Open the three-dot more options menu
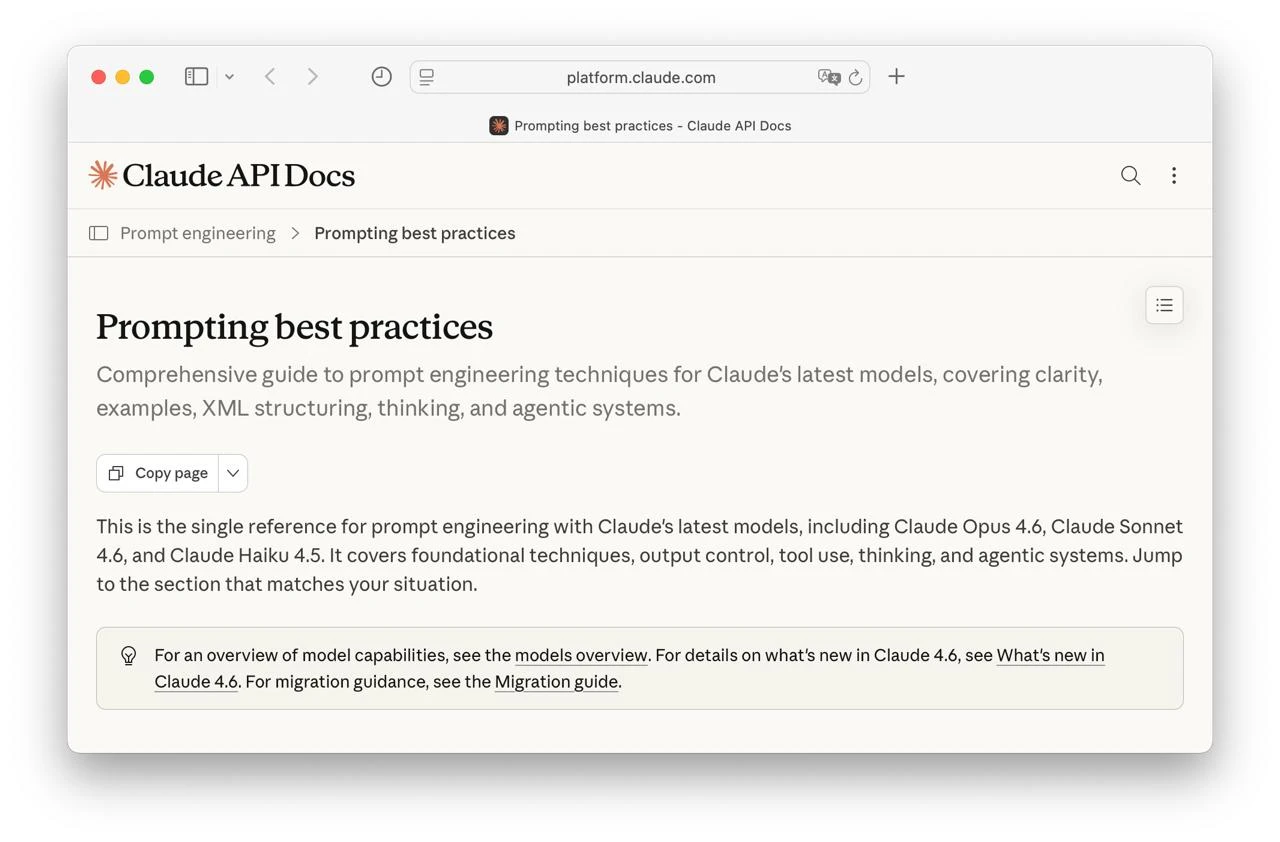 [1174, 176]
